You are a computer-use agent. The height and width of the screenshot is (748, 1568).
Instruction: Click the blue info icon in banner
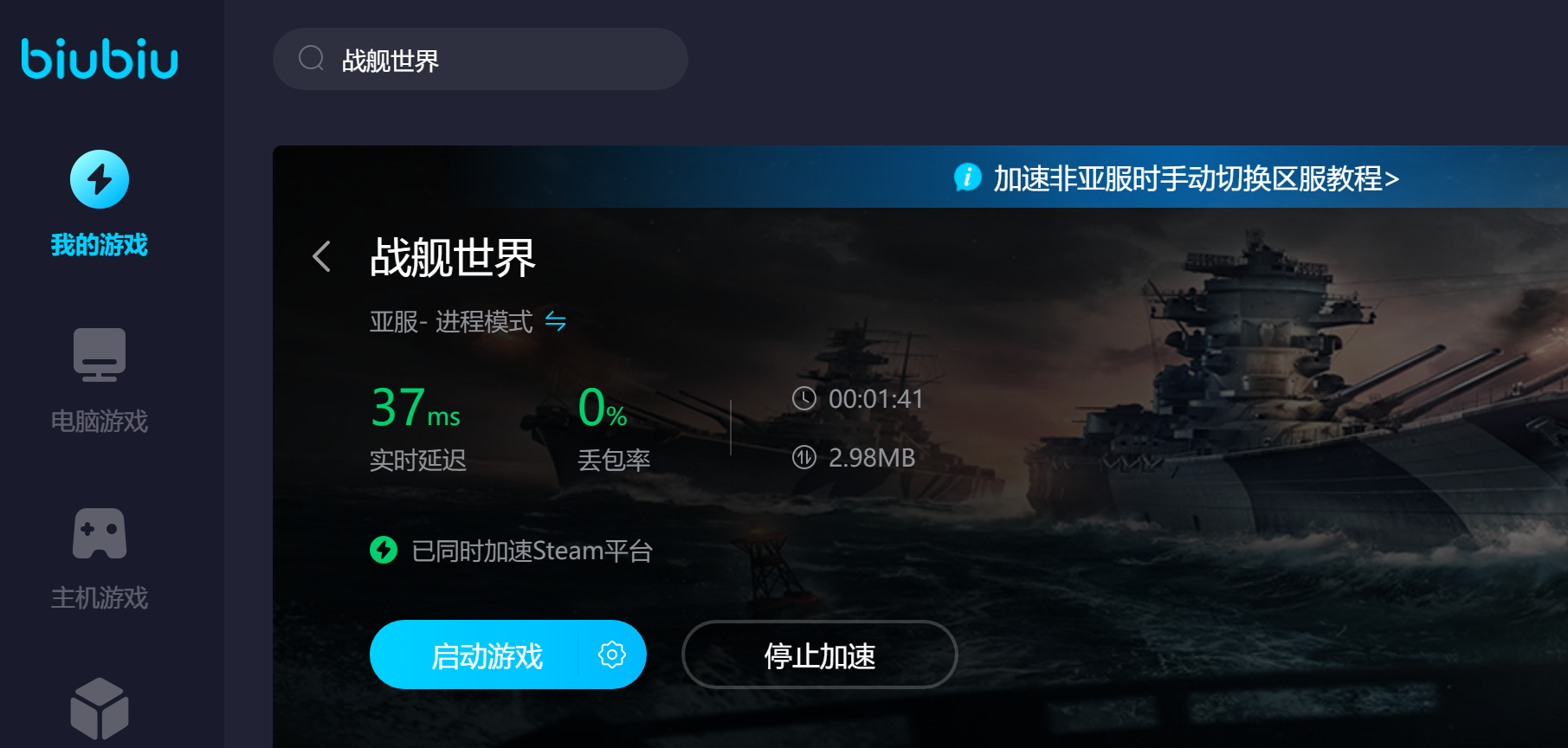(x=967, y=177)
